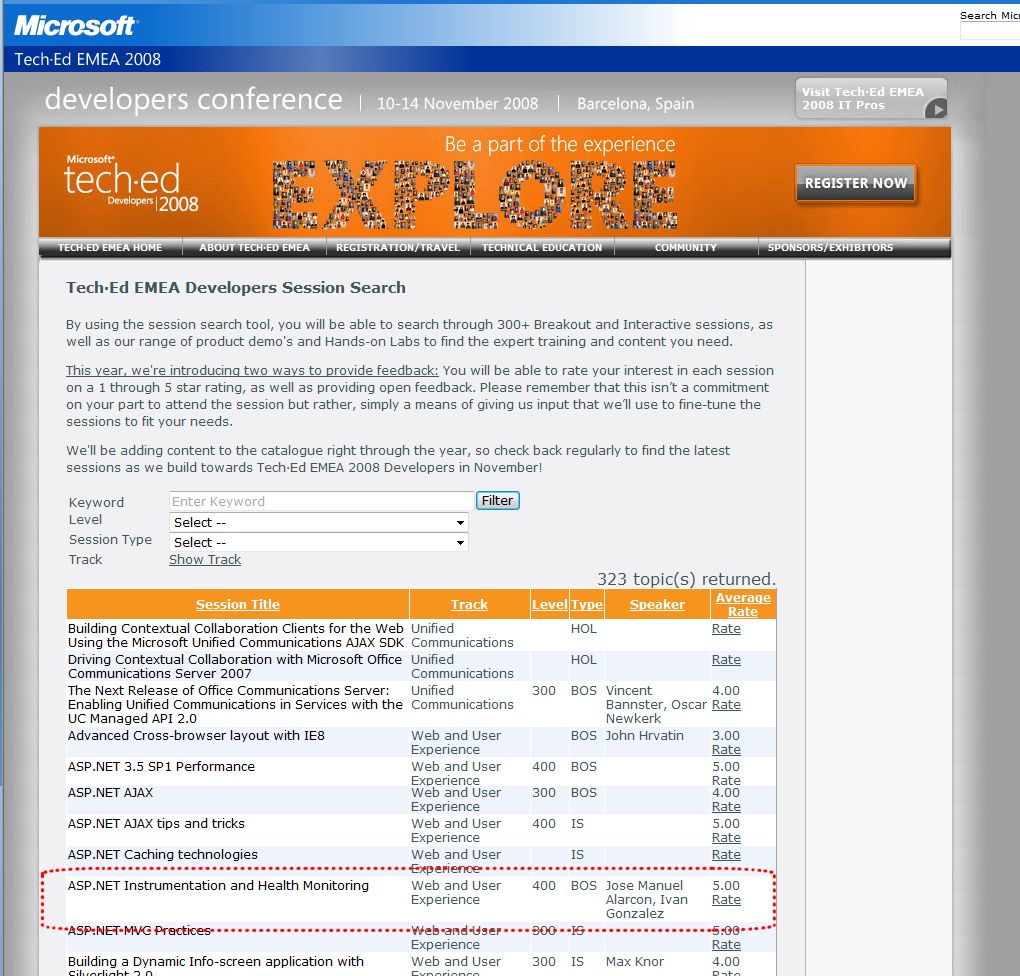Open the Level dropdown
This screenshot has width=1020, height=976.
coord(319,522)
